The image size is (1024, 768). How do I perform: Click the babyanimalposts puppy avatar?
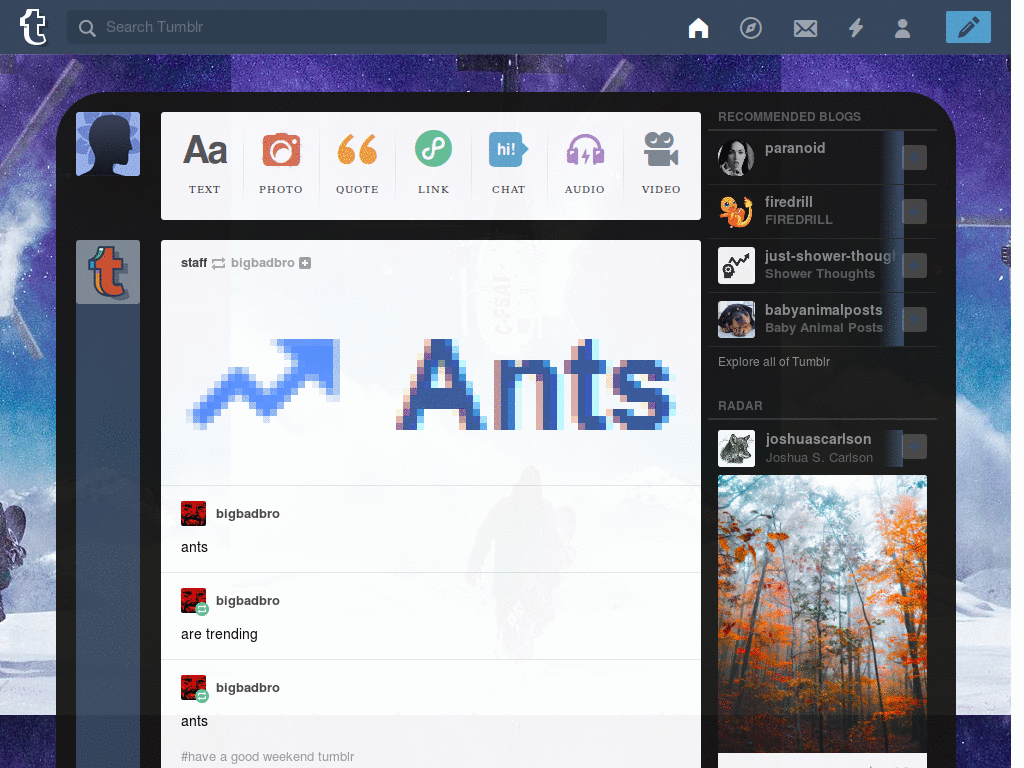pyautogui.click(x=736, y=319)
